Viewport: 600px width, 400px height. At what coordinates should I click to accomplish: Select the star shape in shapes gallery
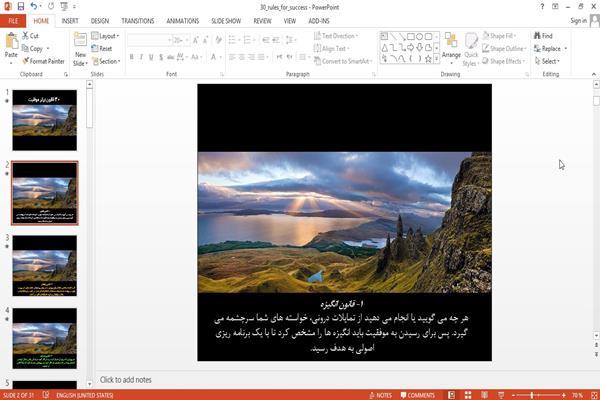click(x=428, y=59)
